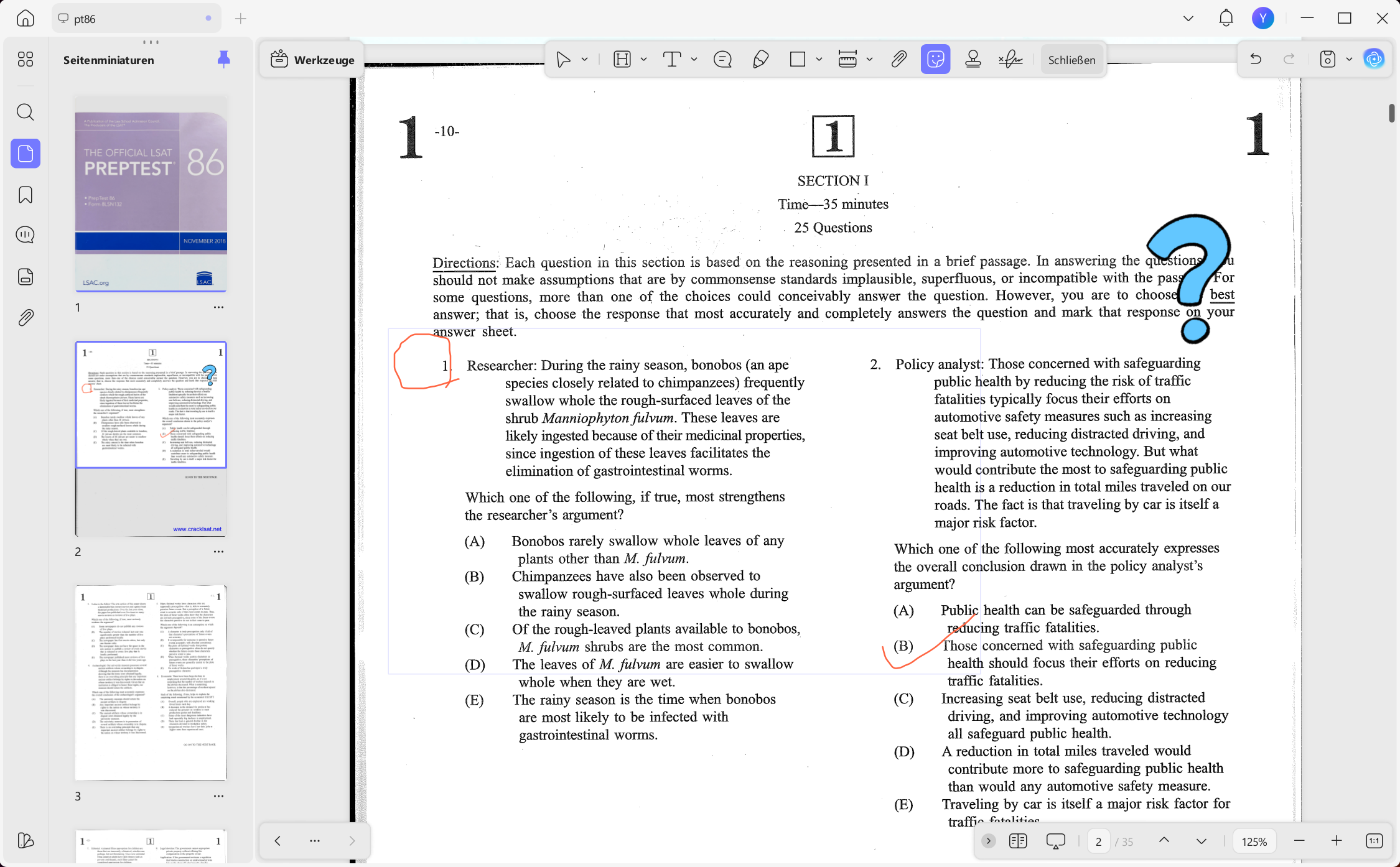
Task: Select the cursor pointer tool
Action: [563, 60]
